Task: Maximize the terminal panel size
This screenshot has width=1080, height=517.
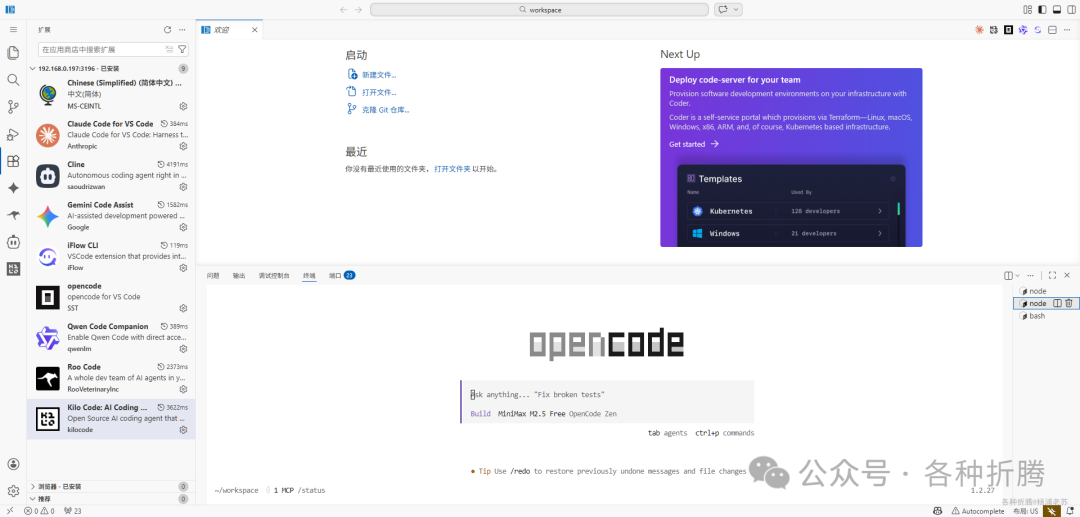Action: click(x=1052, y=275)
